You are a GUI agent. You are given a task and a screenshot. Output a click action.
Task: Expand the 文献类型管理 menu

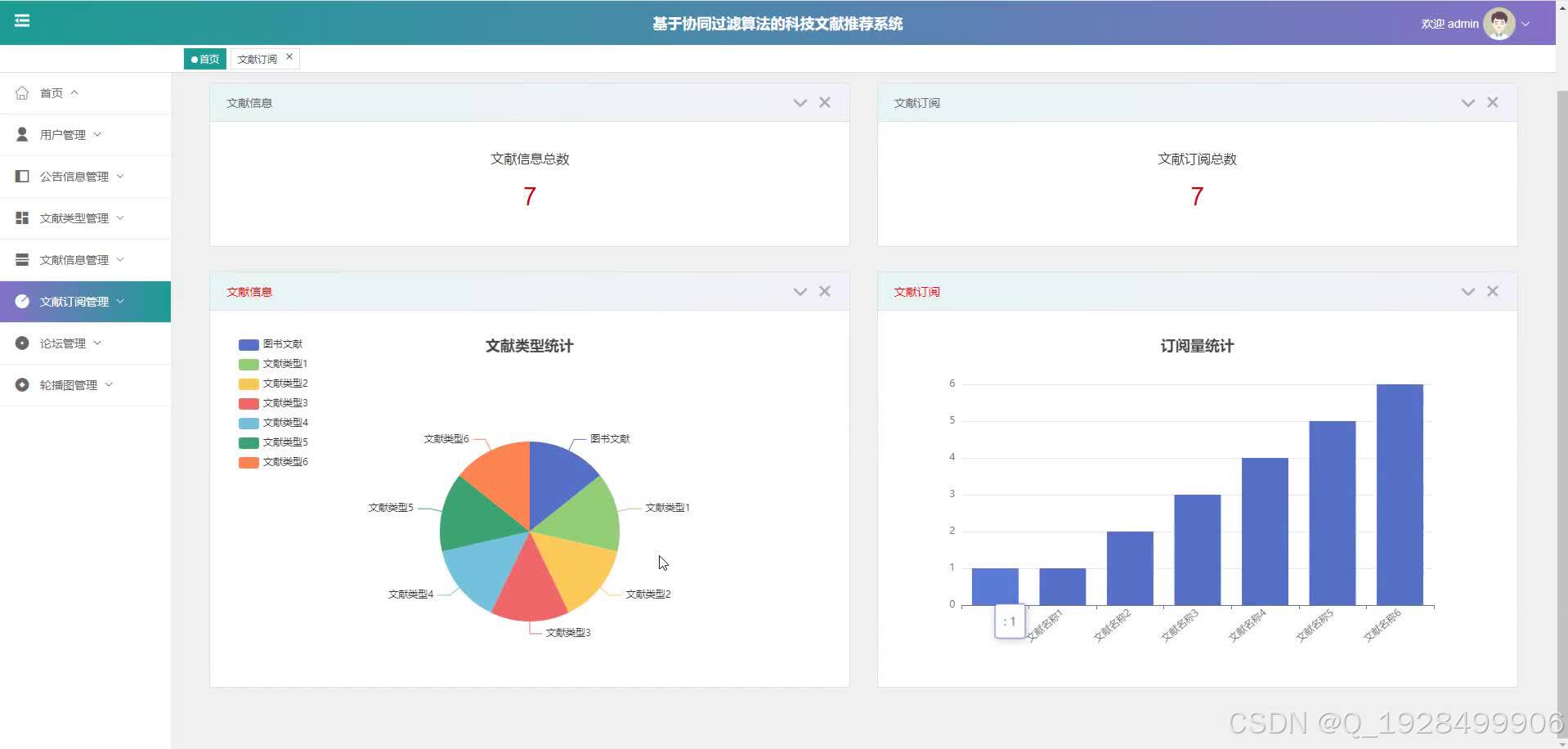pos(120,218)
